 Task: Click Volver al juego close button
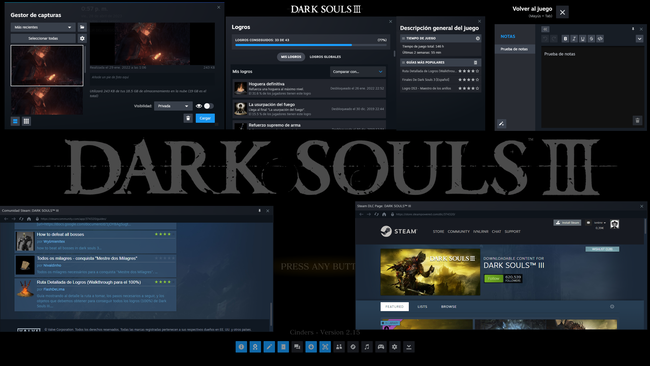[563, 12]
